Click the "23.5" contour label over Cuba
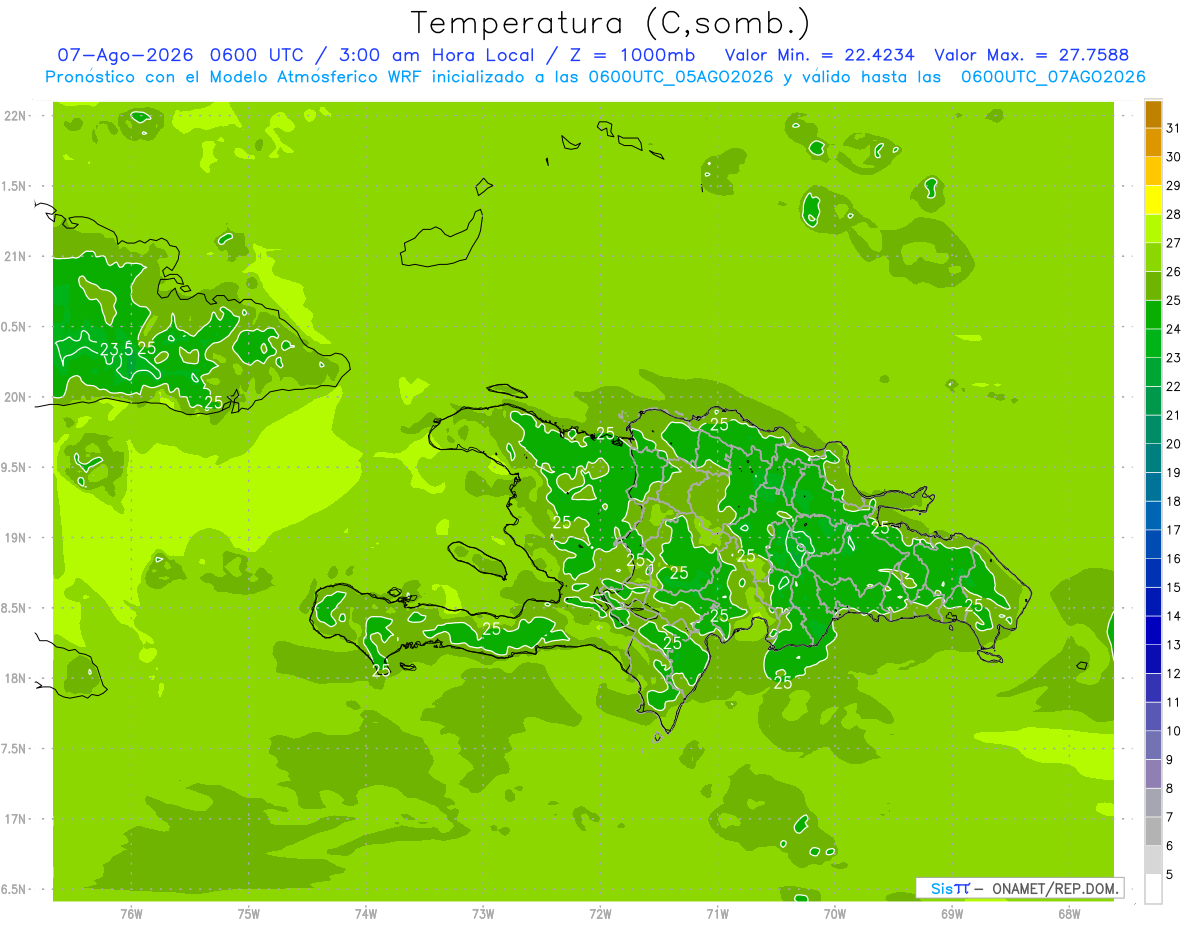 pos(117,349)
